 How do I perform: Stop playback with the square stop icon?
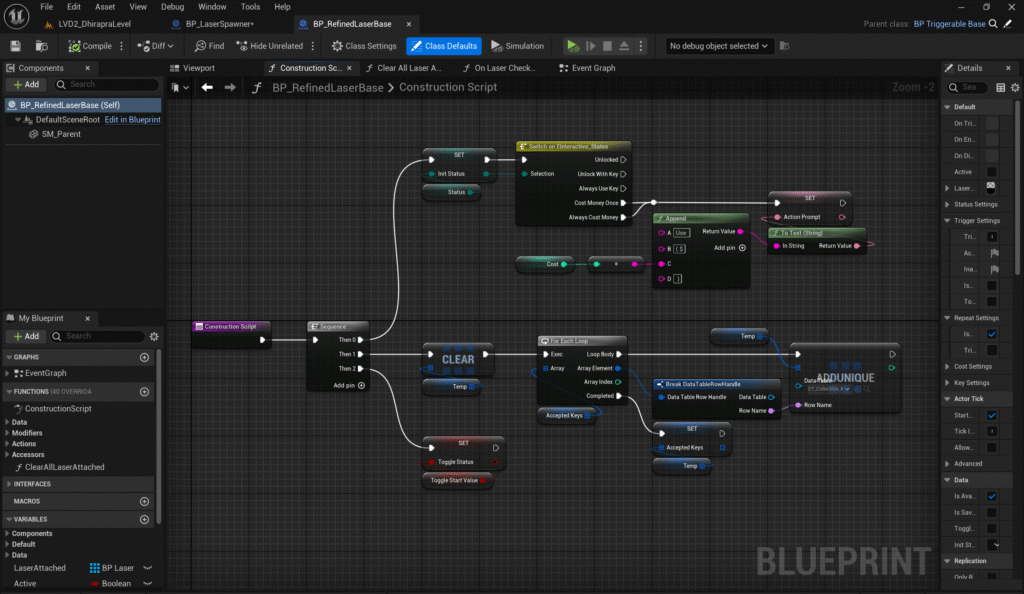click(x=607, y=46)
